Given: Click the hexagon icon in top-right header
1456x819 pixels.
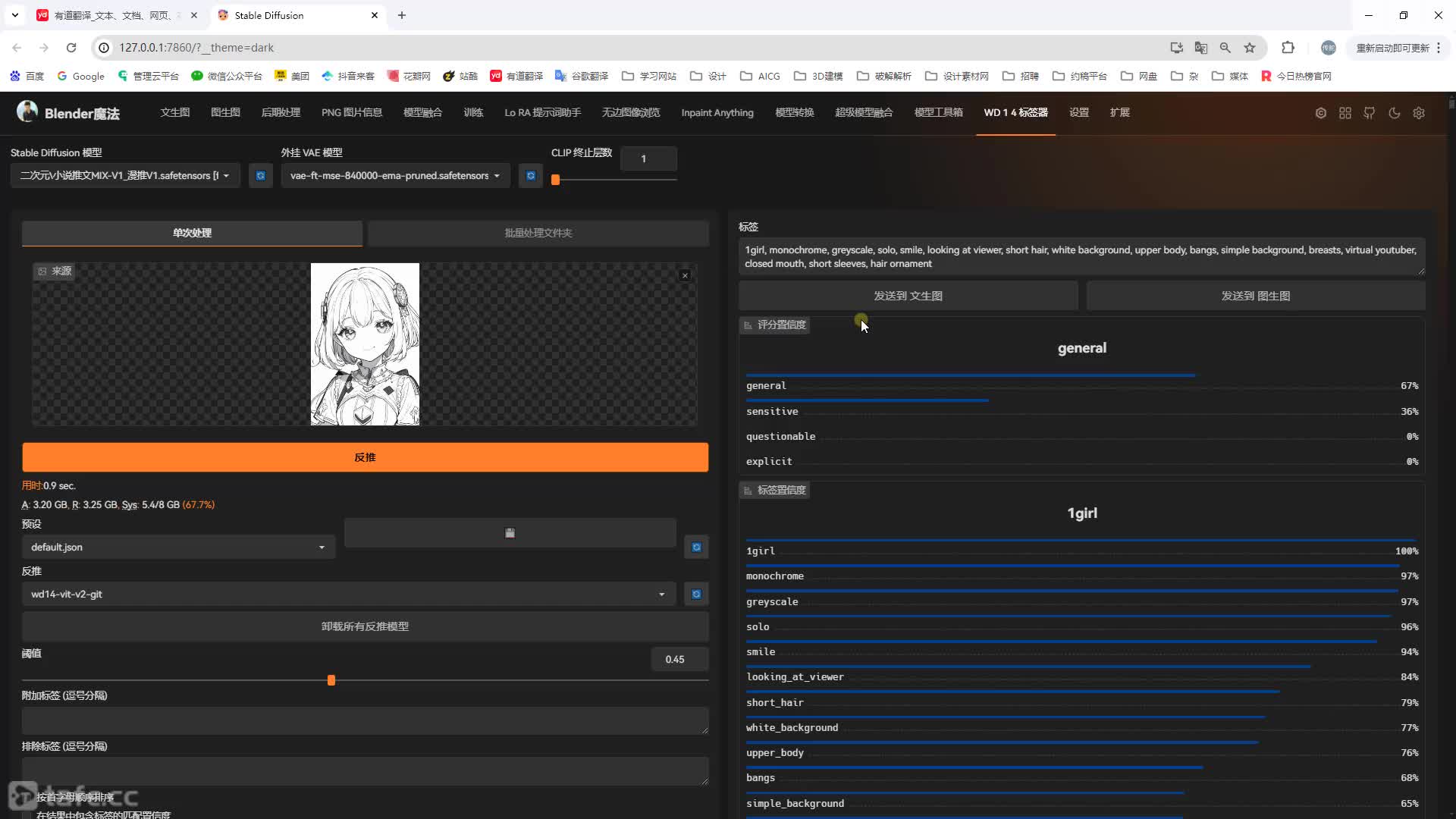Looking at the screenshot, I should click(1321, 113).
